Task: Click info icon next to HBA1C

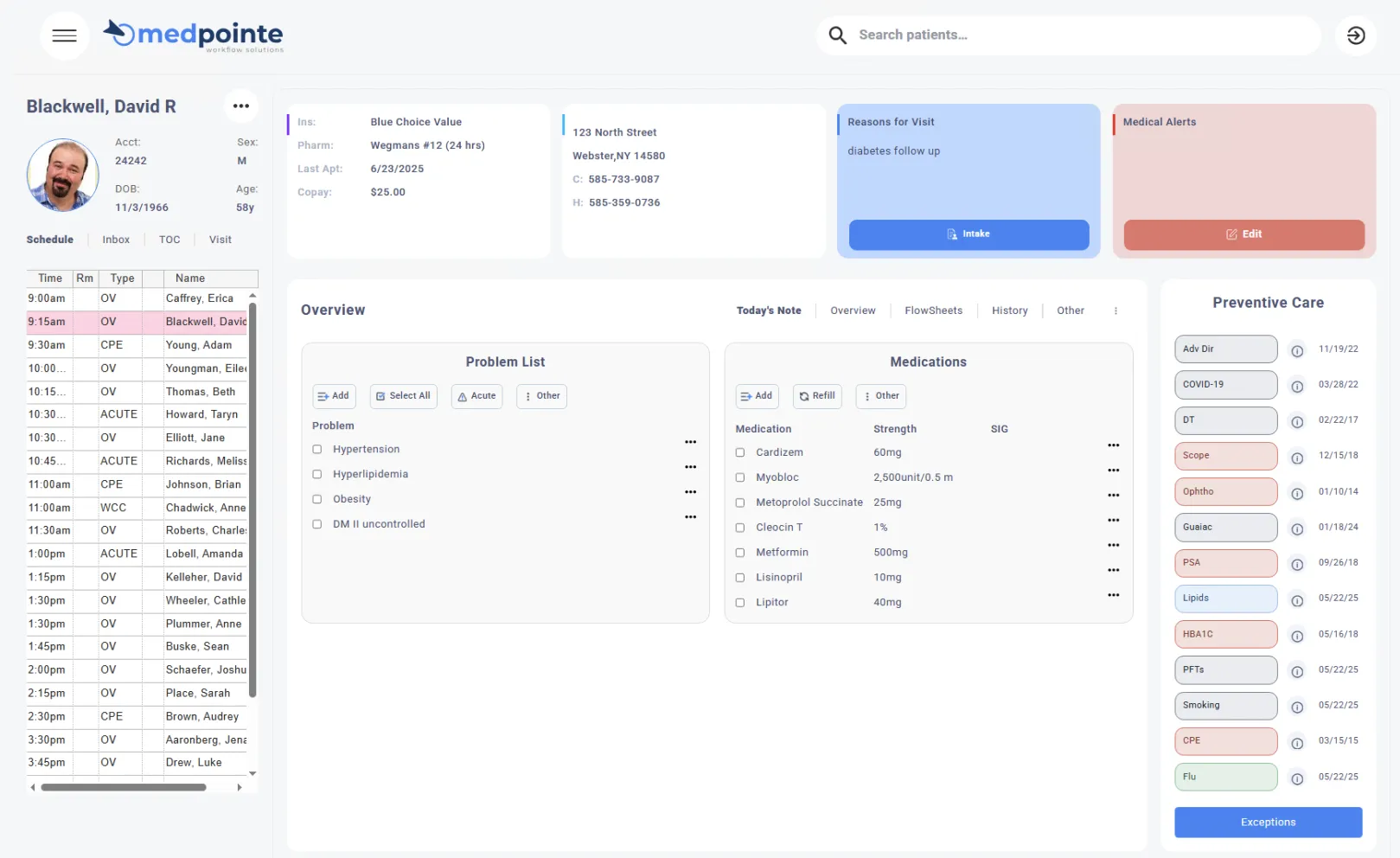Action: pyautogui.click(x=1296, y=637)
